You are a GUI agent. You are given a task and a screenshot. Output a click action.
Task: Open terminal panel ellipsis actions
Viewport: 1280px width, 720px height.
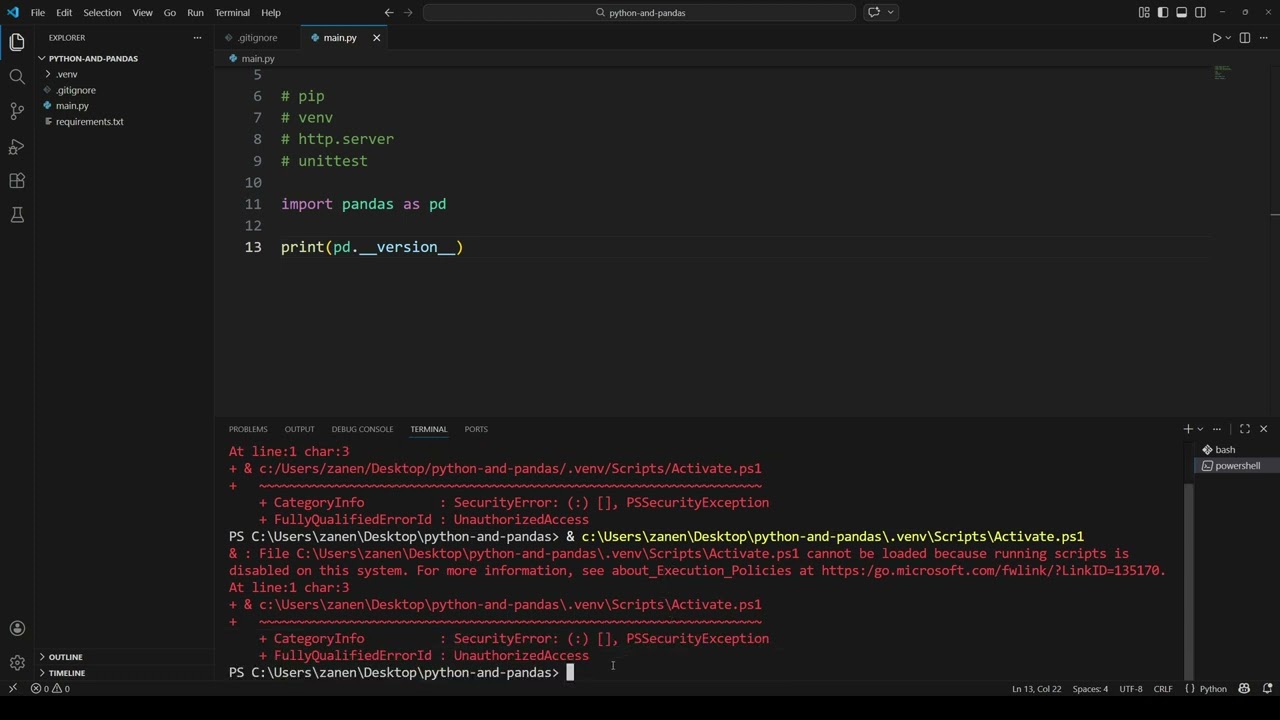point(1217,429)
